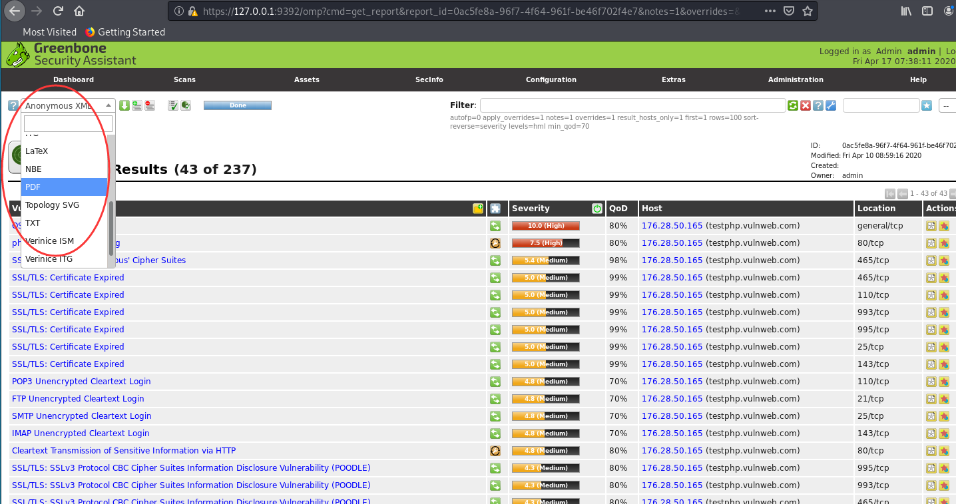Sort by Severity column header
This screenshot has height=504, width=956.
tap(530, 208)
